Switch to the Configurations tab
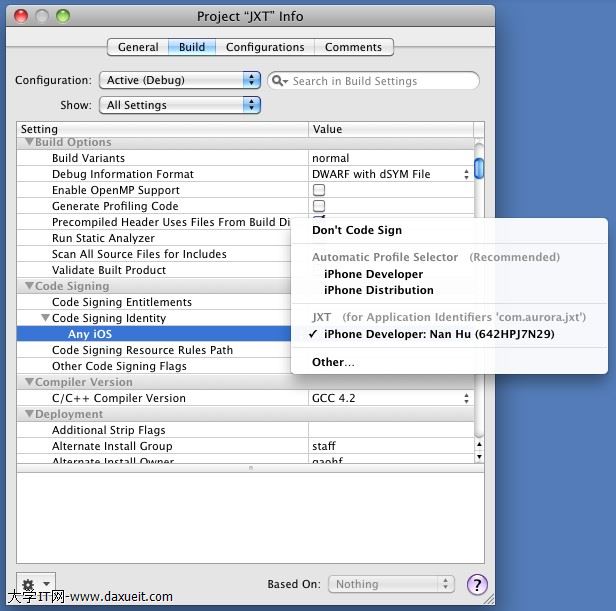Viewport: 616px width, 611px height. tap(264, 47)
